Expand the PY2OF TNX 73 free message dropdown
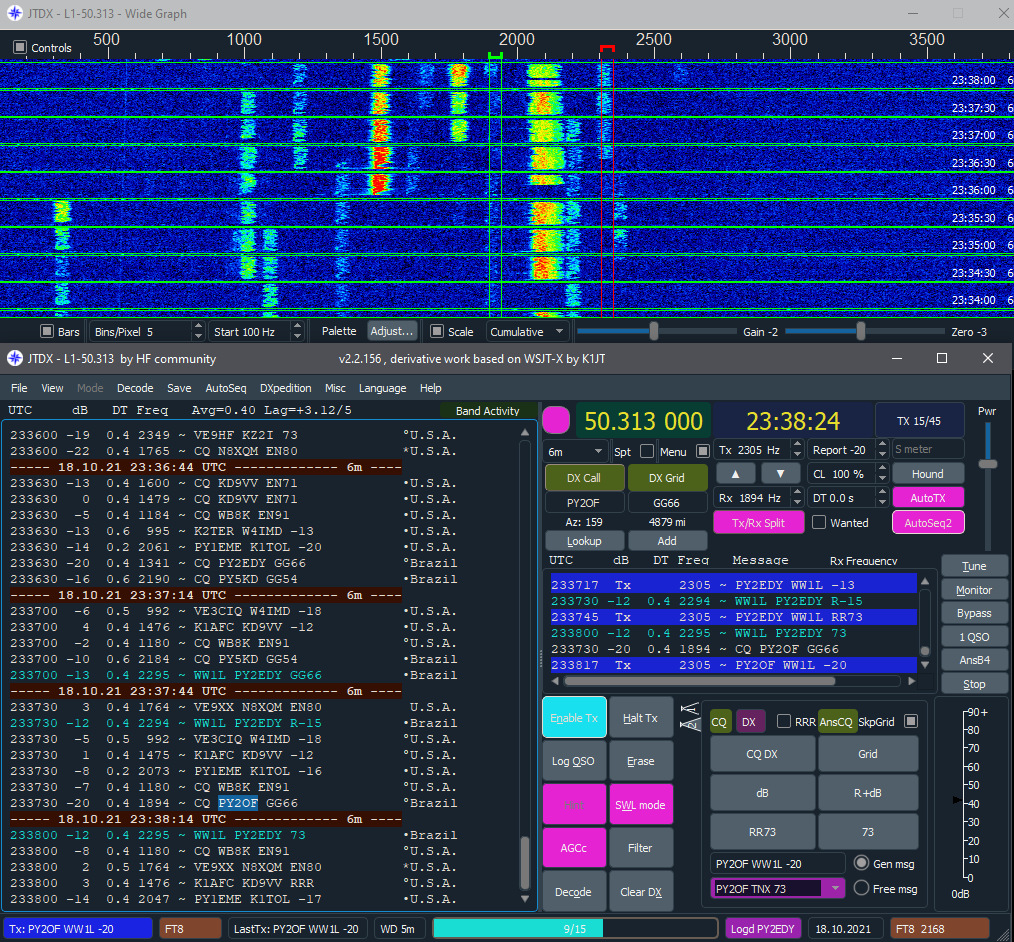This screenshot has height=942, width=1014. pos(835,888)
